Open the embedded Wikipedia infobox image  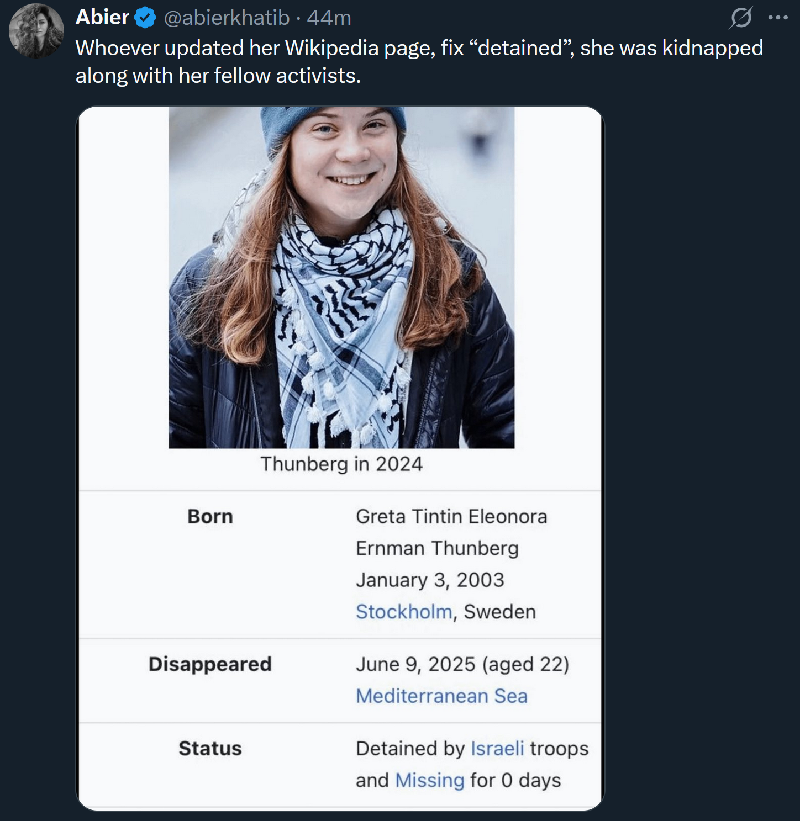click(x=340, y=459)
